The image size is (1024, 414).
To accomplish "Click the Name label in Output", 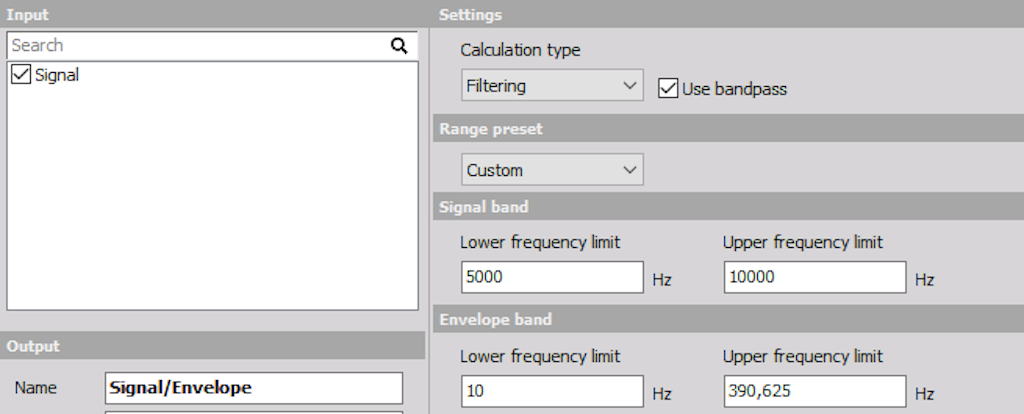I will point(35,388).
